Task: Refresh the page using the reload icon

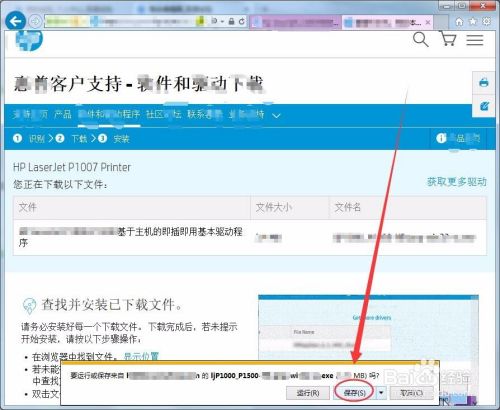Action: coord(242,22)
